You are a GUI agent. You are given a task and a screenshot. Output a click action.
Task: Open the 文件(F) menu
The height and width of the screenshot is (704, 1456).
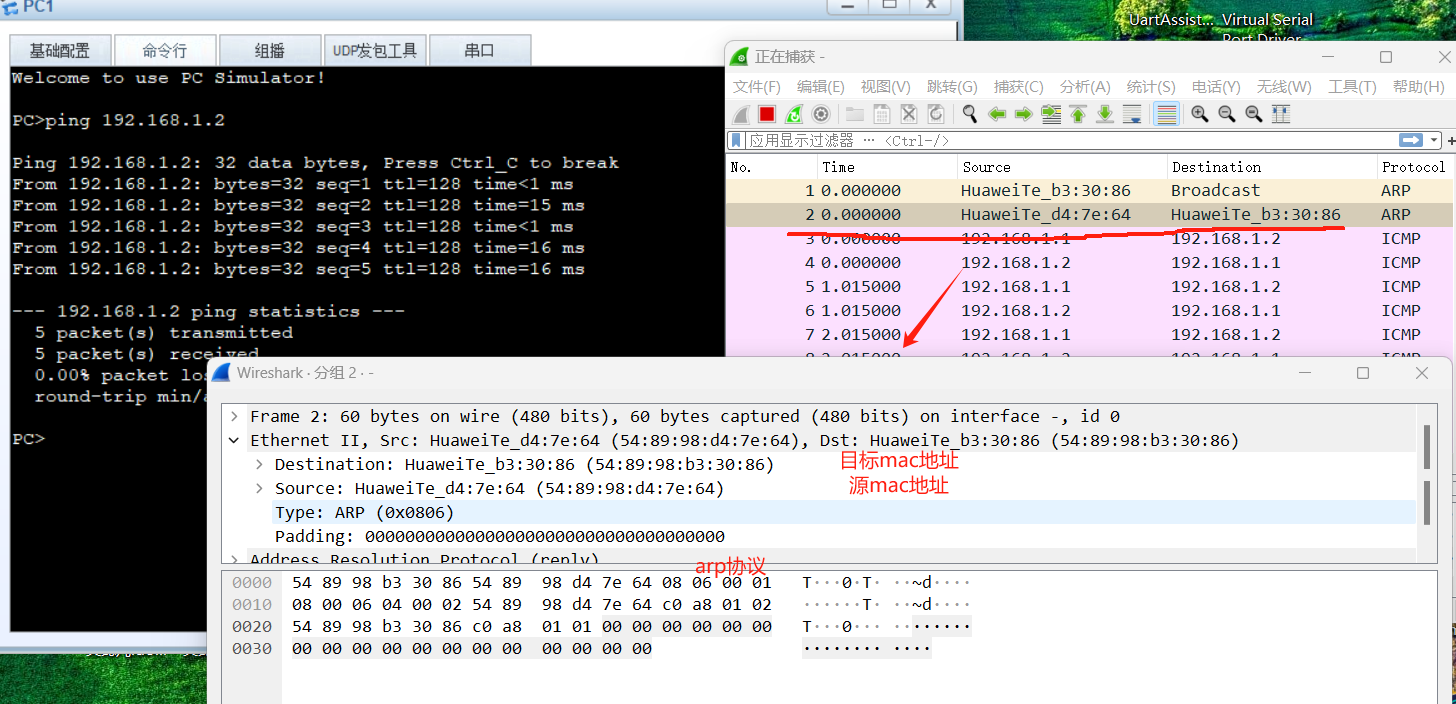coord(757,87)
